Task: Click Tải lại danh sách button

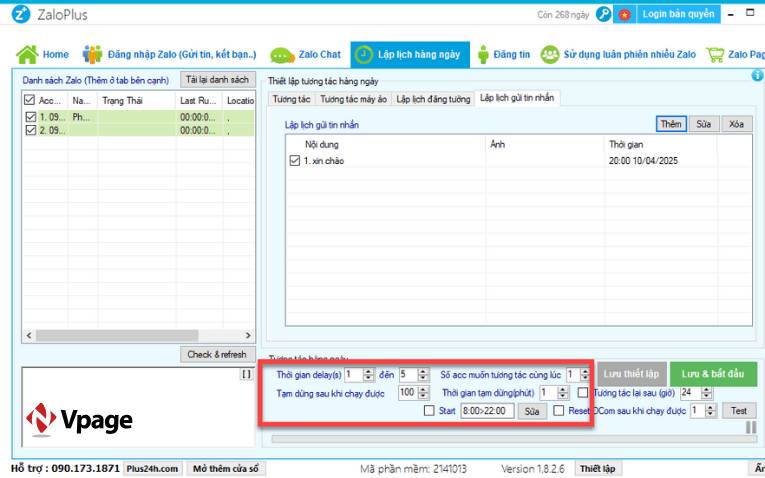Action: click(217, 80)
